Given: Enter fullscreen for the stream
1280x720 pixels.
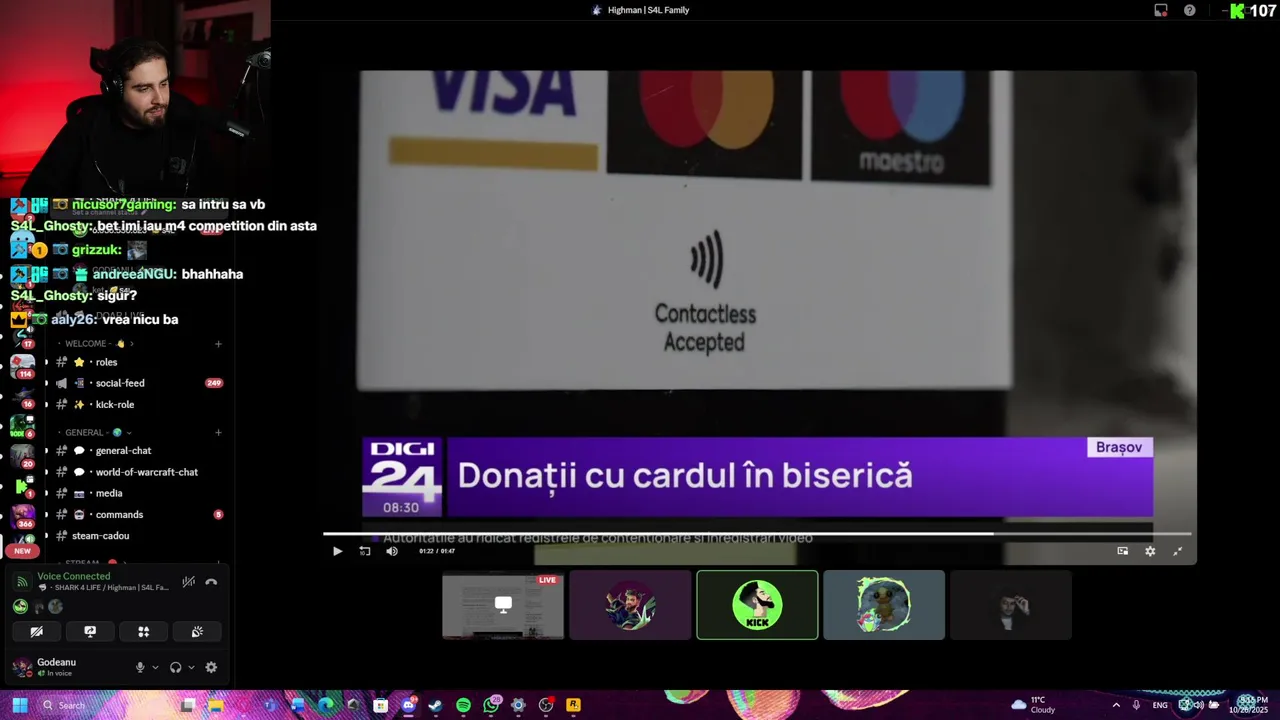Looking at the screenshot, I should pyautogui.click(x=1177, y=551).
